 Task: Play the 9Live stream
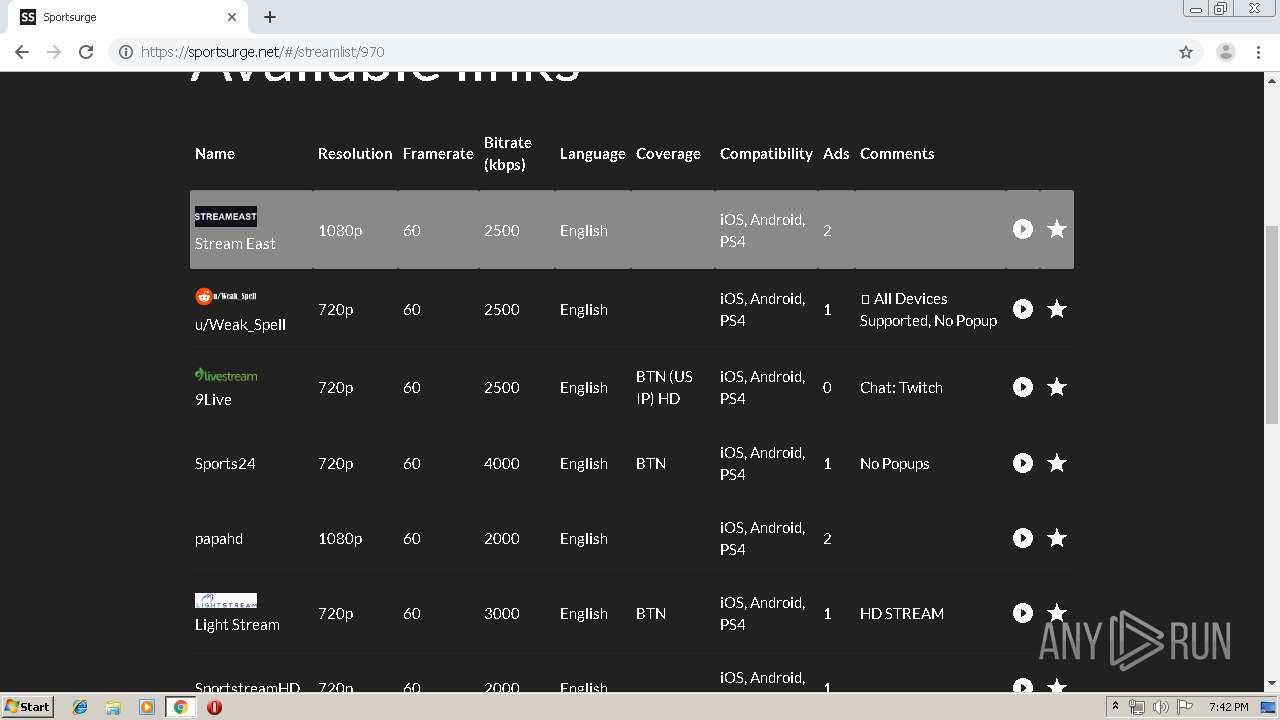[1022, 387]
